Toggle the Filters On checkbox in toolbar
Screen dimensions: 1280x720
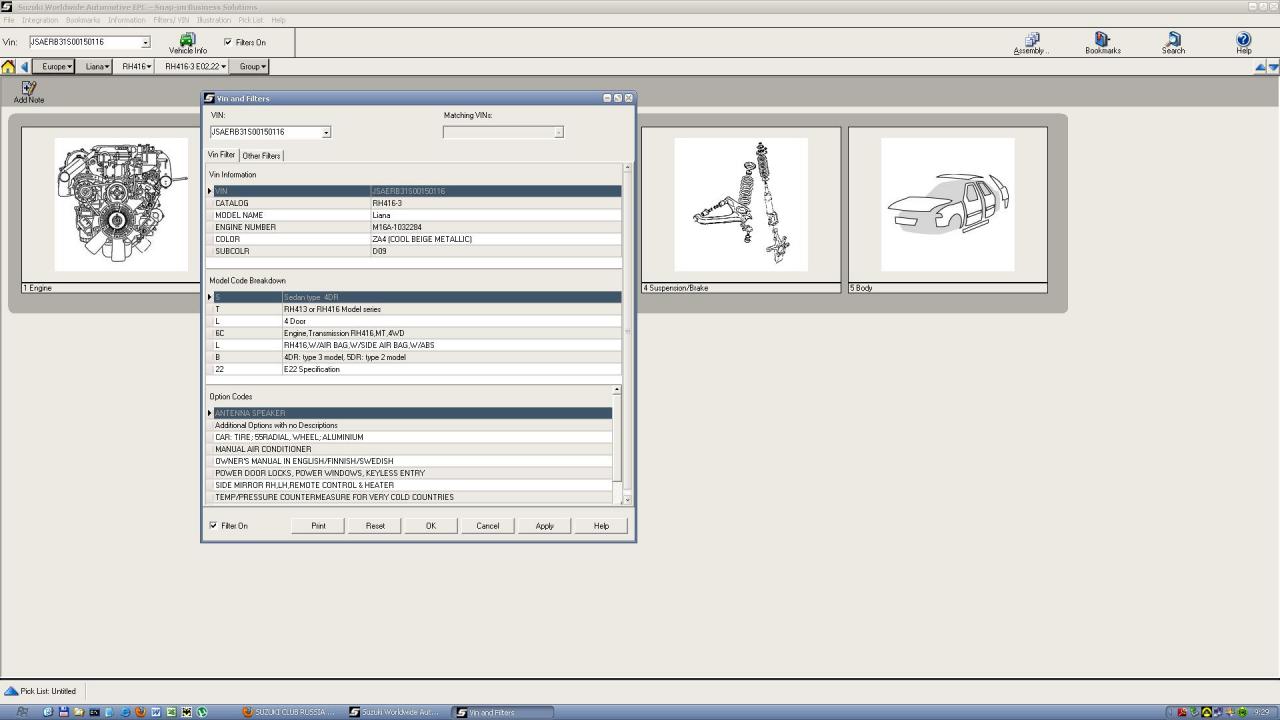click(x=228, y=42)
